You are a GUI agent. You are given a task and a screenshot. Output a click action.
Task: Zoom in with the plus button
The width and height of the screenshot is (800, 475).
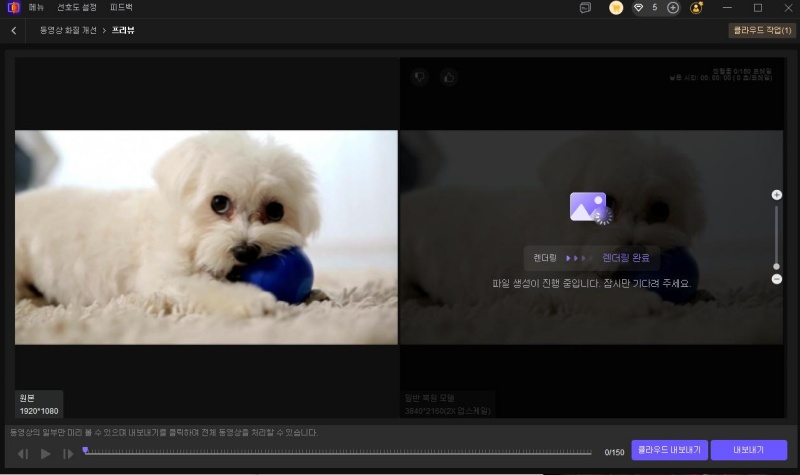coord(777,195)
